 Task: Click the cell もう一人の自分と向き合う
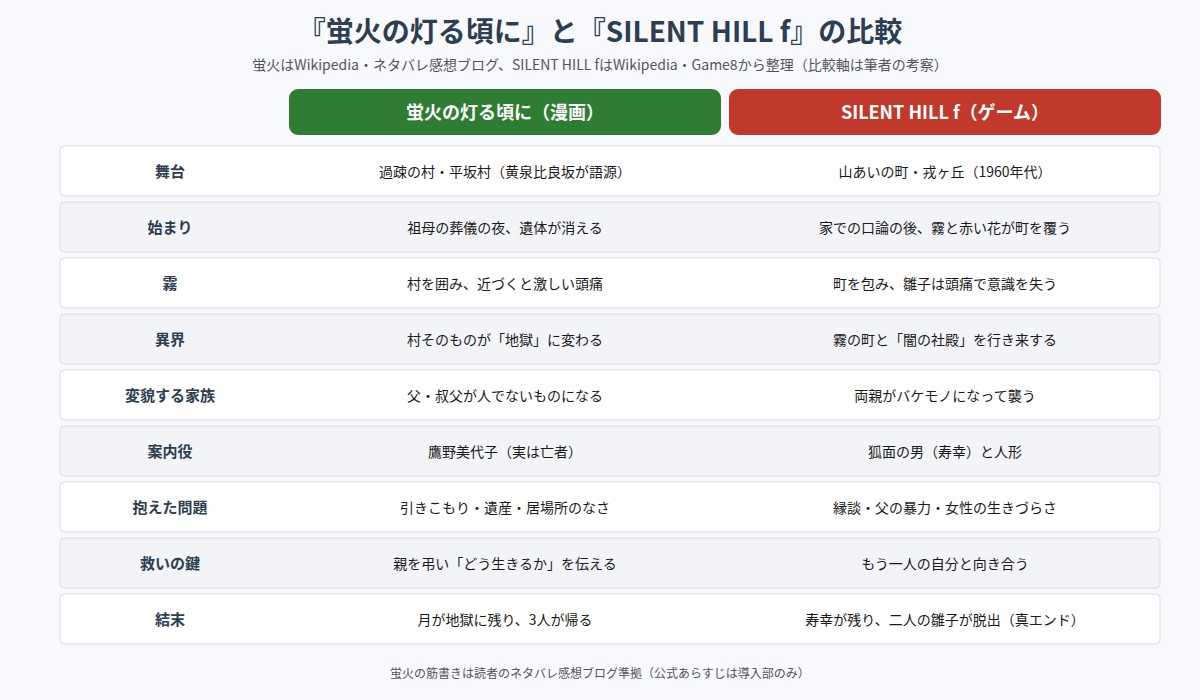pyautogui.click(x=945, y=564)
